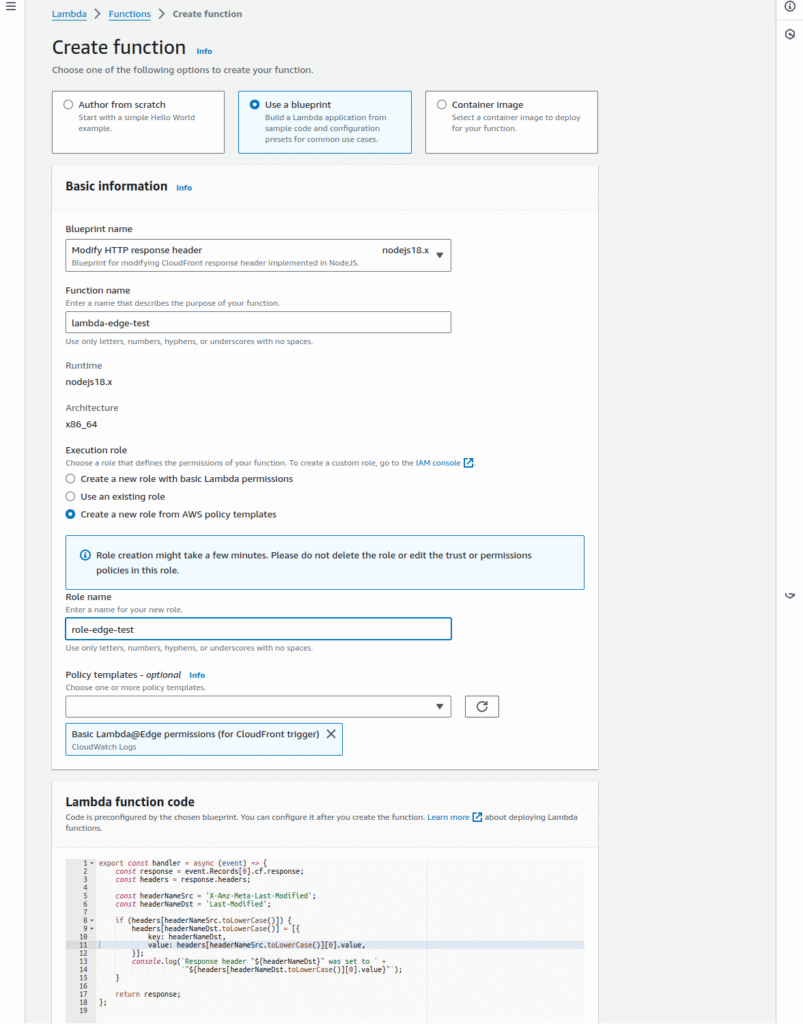The width and height of the screenshot is (803, 1024).
Task: Open the Policy templates dropdown
Action: coord(258,707)
